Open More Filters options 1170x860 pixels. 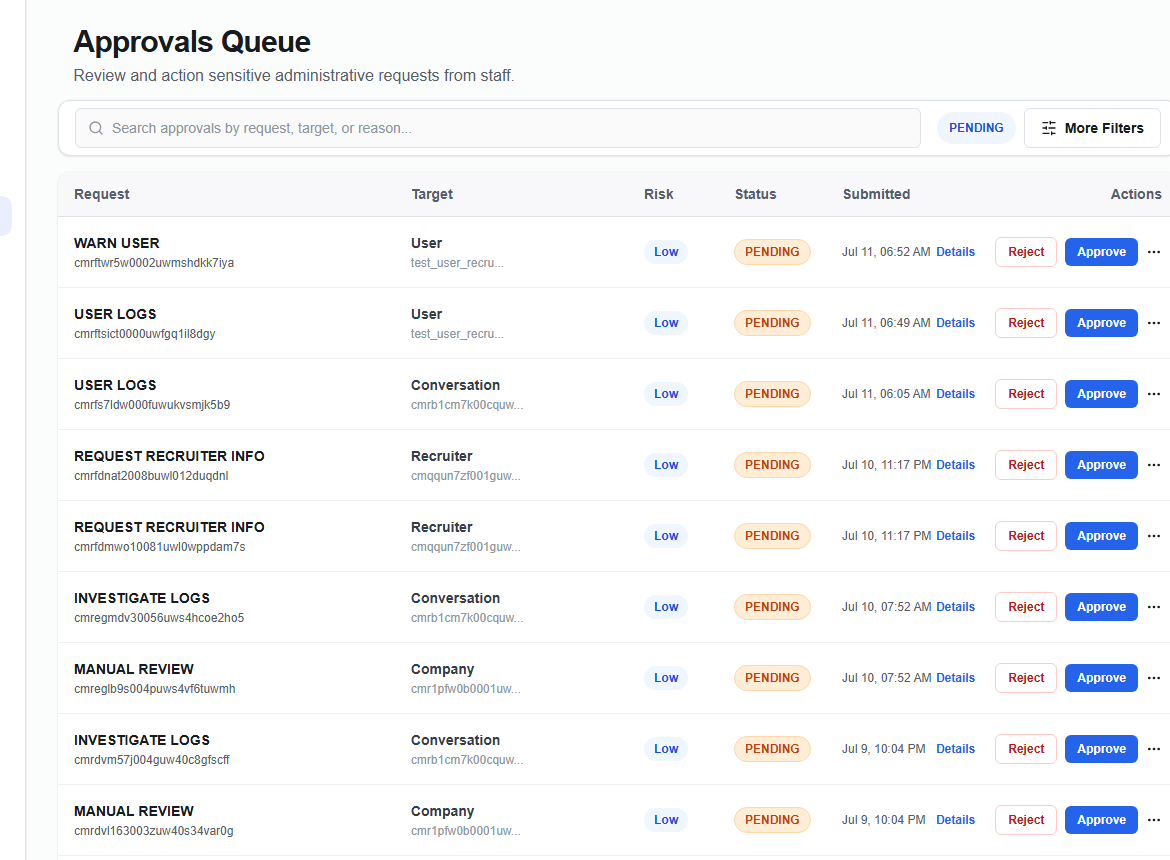pos(1092,128)
